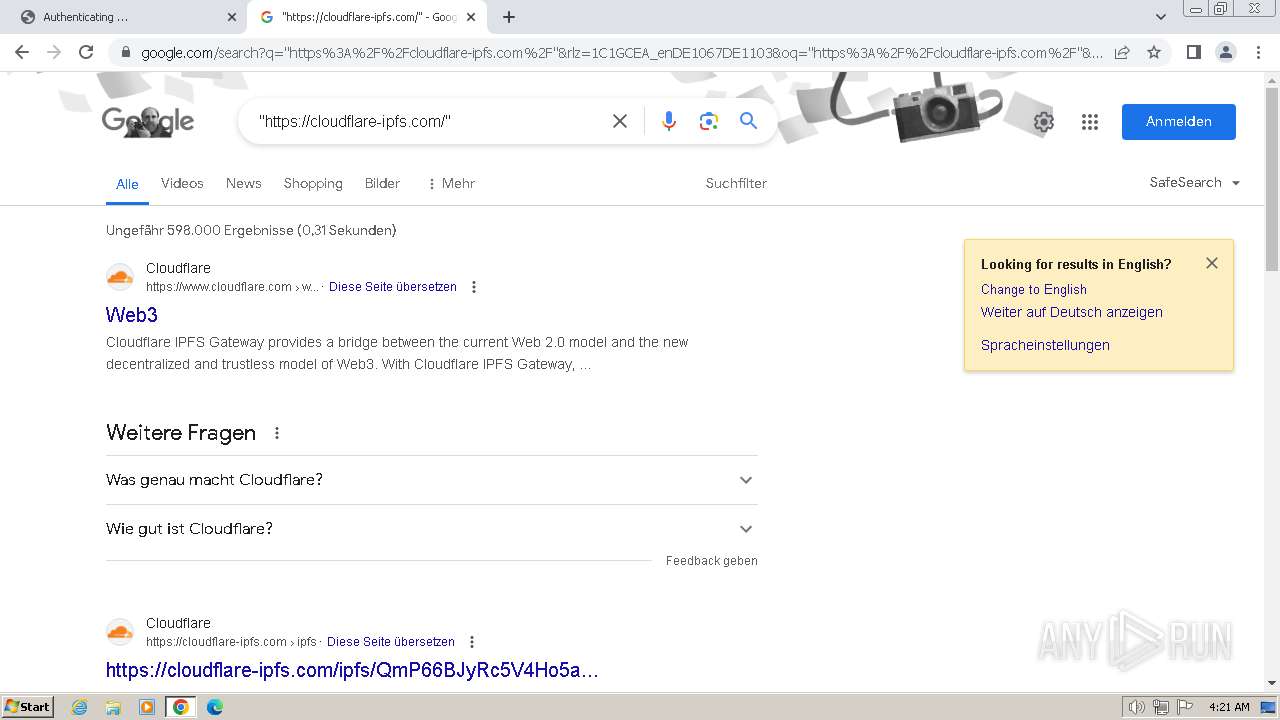Viewport: 1280px width, 720px height.
Task: Switch to Bilder results
Action: point(382,183)
